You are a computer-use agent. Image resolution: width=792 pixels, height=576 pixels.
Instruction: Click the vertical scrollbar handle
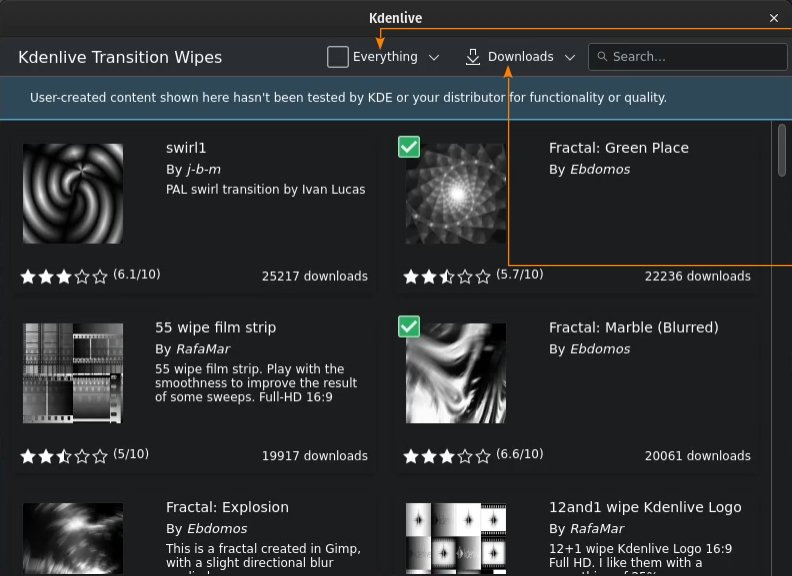point(782,150)
